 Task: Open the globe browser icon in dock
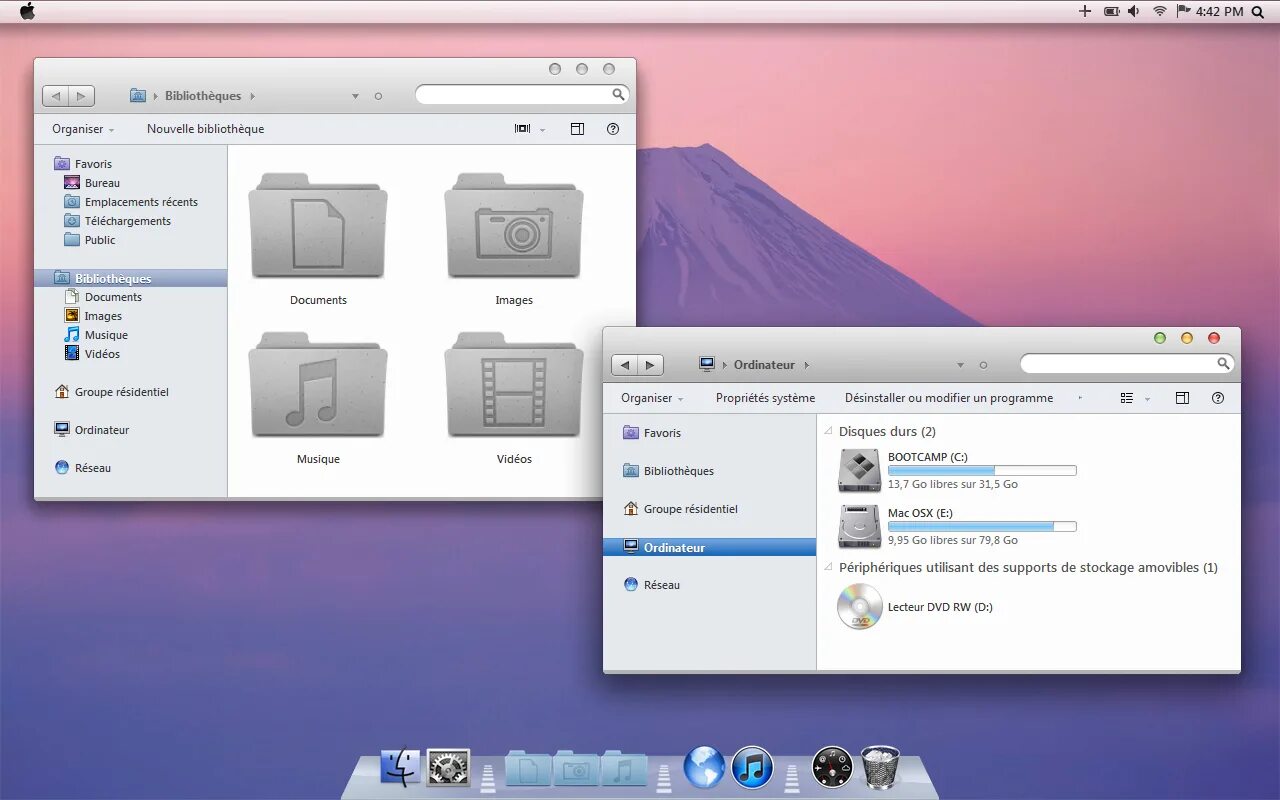pyautogui.click(x=704, y=767)
